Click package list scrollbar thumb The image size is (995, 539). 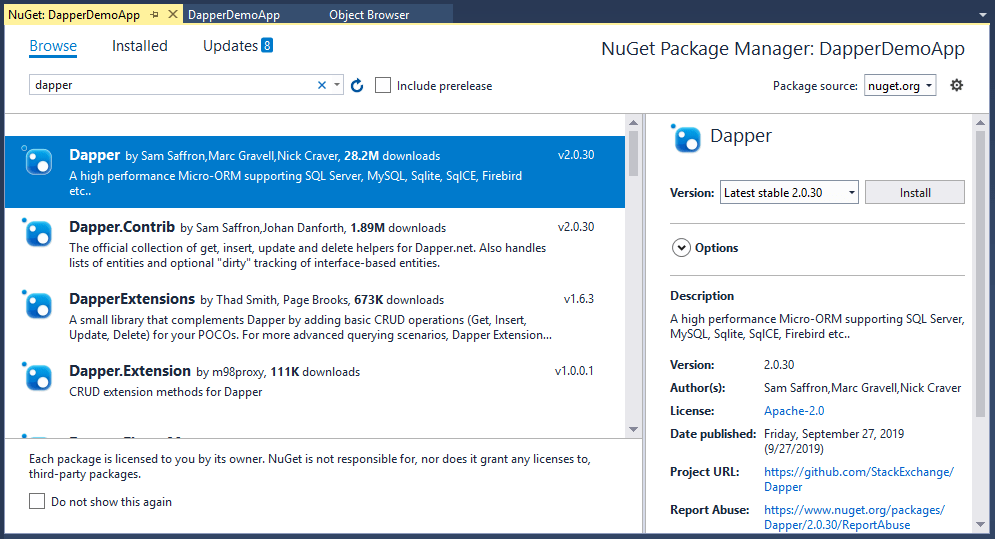click(x=633, y=153)
